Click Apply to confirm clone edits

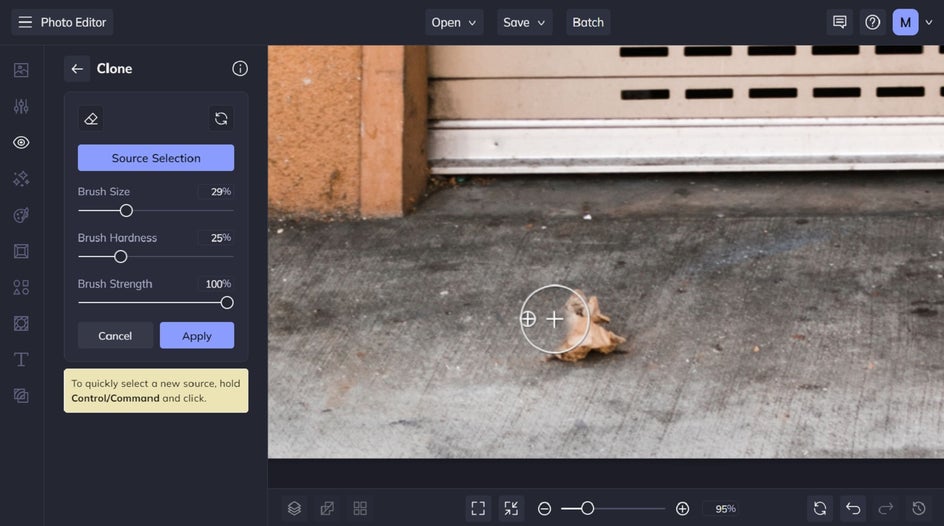pos(197,336)
